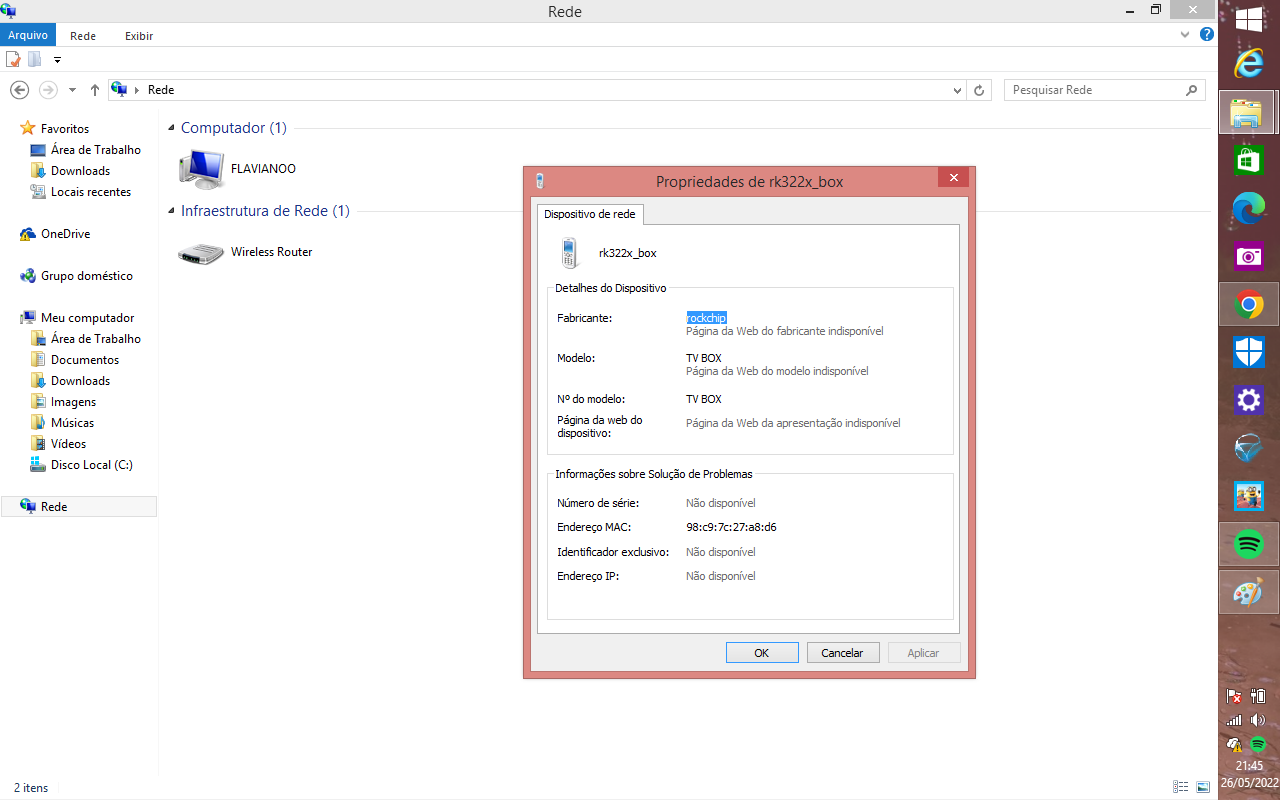This screenshot has height=800, width=1280.
Task: Open the Windows Start button
Action: click(x=1249, y=19)
